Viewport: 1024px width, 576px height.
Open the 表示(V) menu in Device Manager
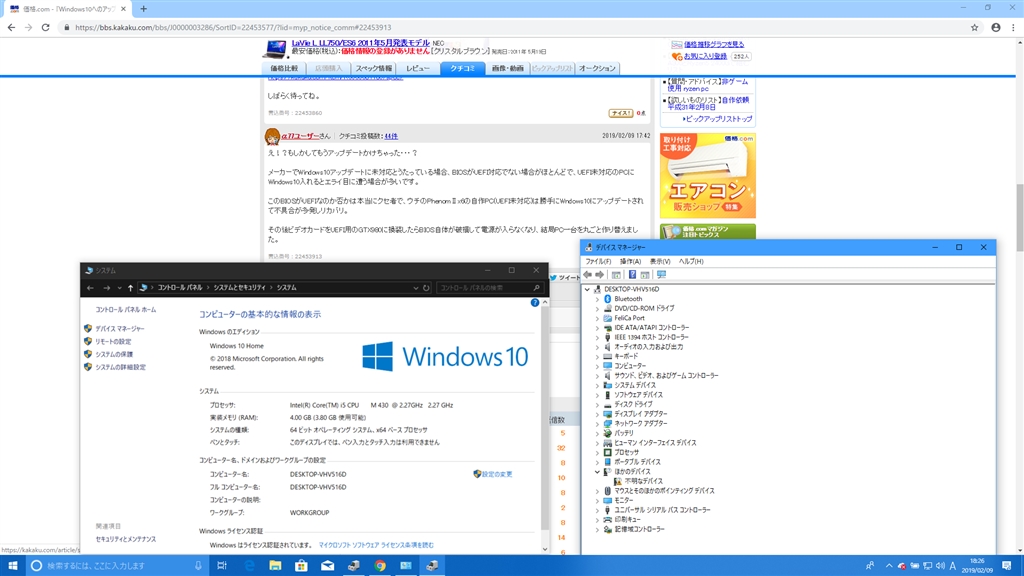(x=660, y=261)
